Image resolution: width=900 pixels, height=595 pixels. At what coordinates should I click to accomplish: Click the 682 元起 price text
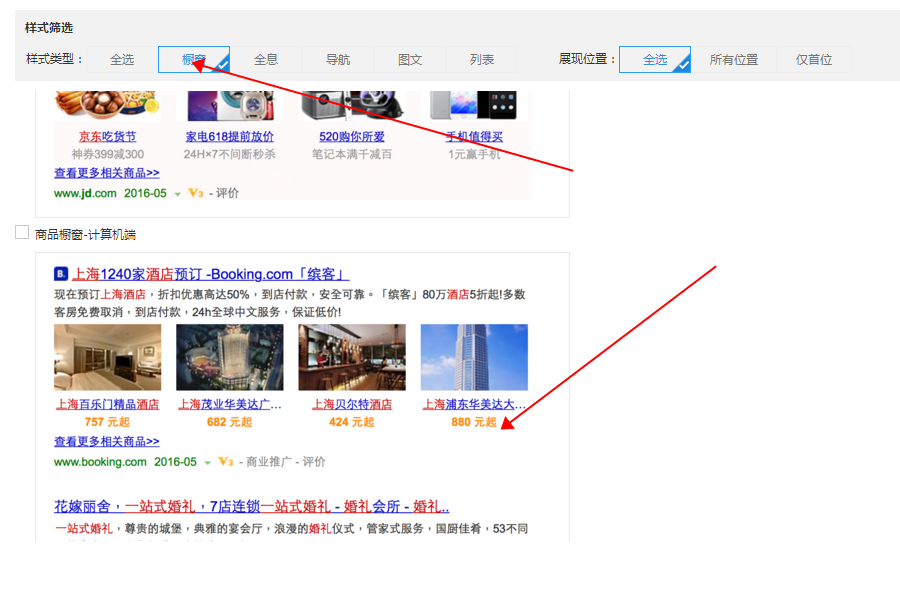coord(230,422)
